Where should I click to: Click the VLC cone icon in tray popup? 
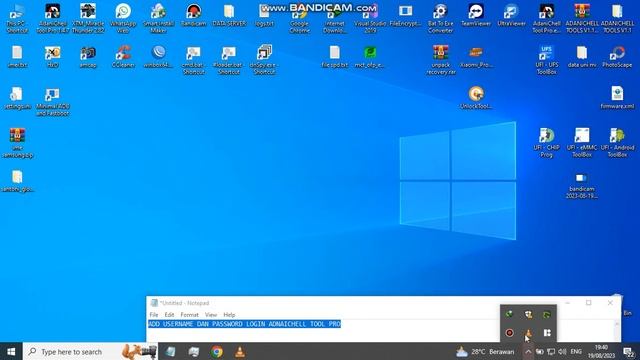pyautogui.click(x=528, y=333)
